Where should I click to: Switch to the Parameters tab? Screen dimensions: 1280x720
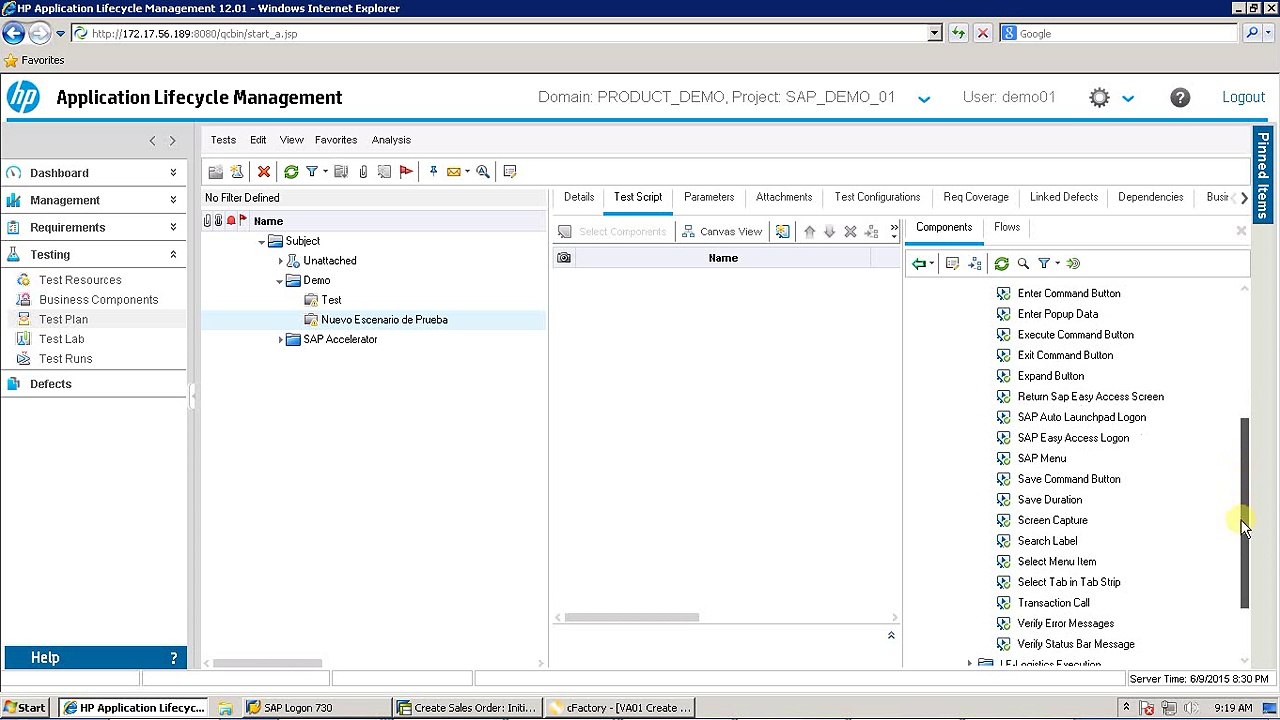(709, 197)
